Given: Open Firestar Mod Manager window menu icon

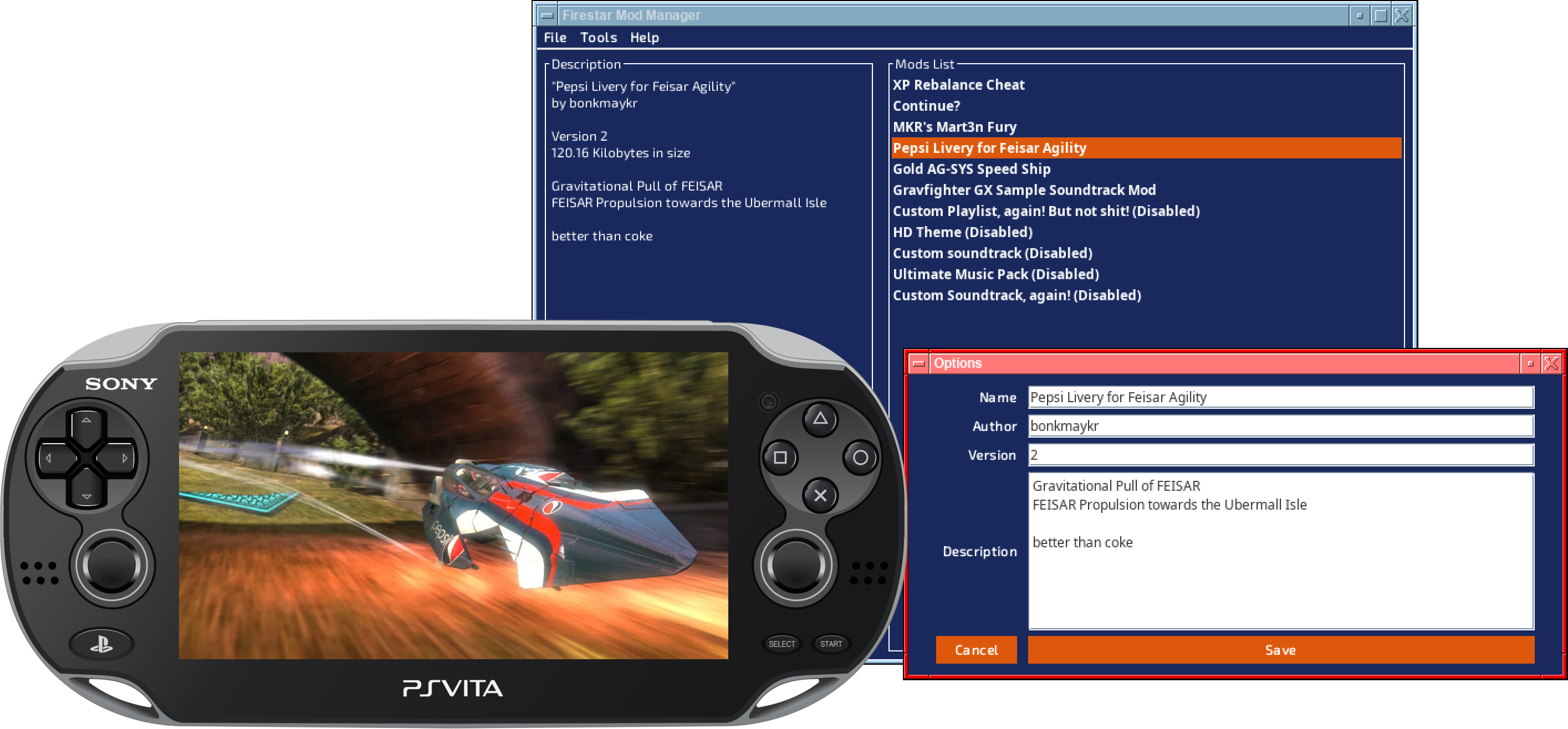Looking at the screenshot, I should [546, 16].
